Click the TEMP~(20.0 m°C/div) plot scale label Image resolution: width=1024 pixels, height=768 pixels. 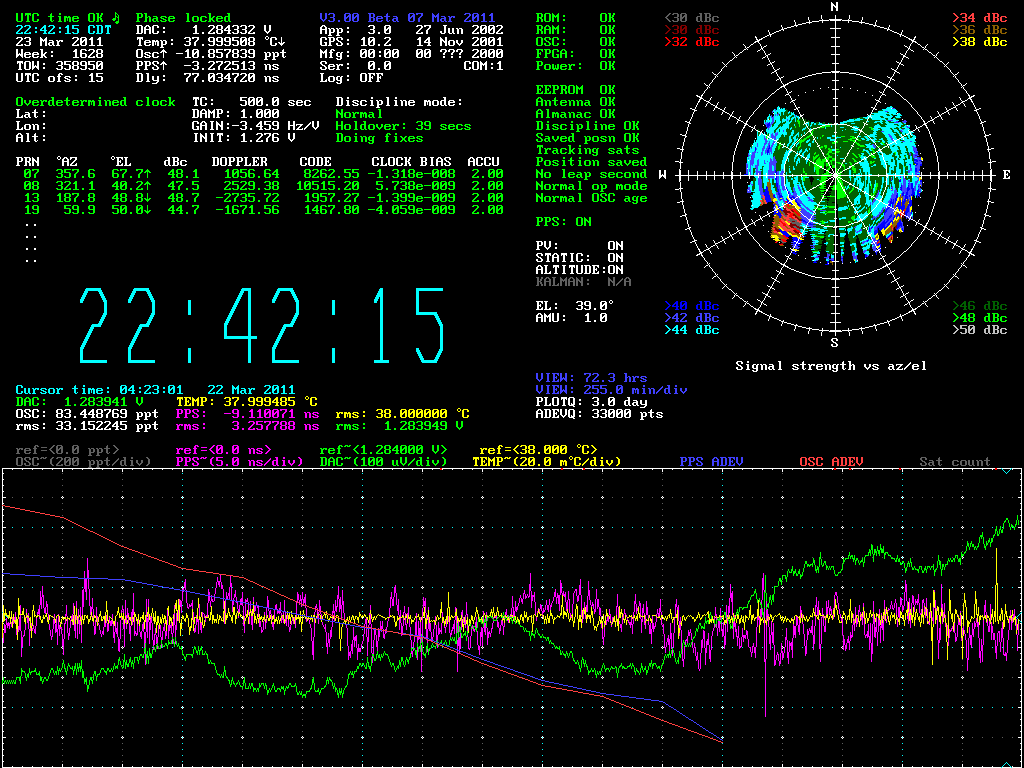click(546, 462)
